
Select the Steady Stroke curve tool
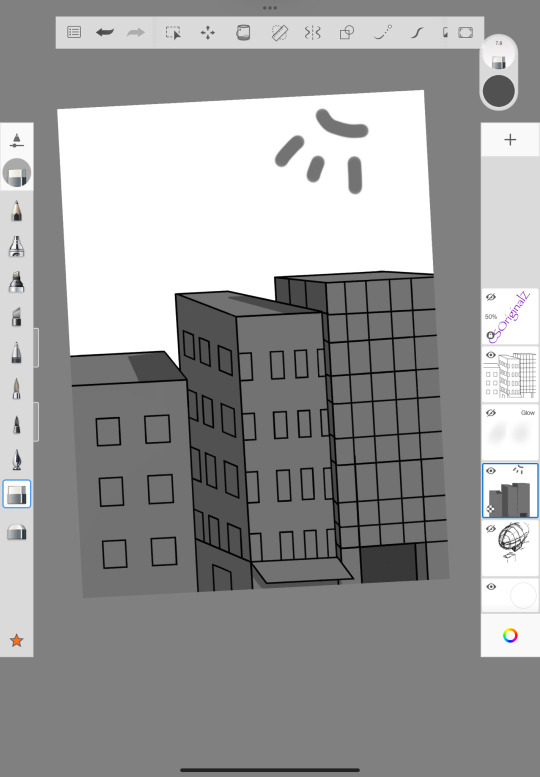417,33
